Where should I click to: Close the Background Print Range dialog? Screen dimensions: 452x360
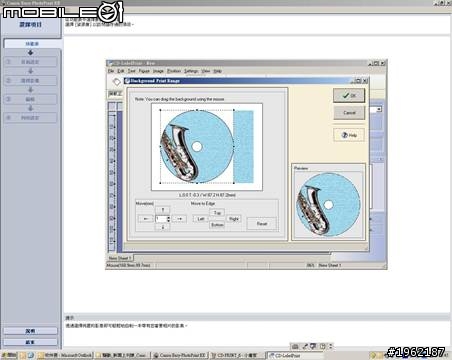click(365, 81)
